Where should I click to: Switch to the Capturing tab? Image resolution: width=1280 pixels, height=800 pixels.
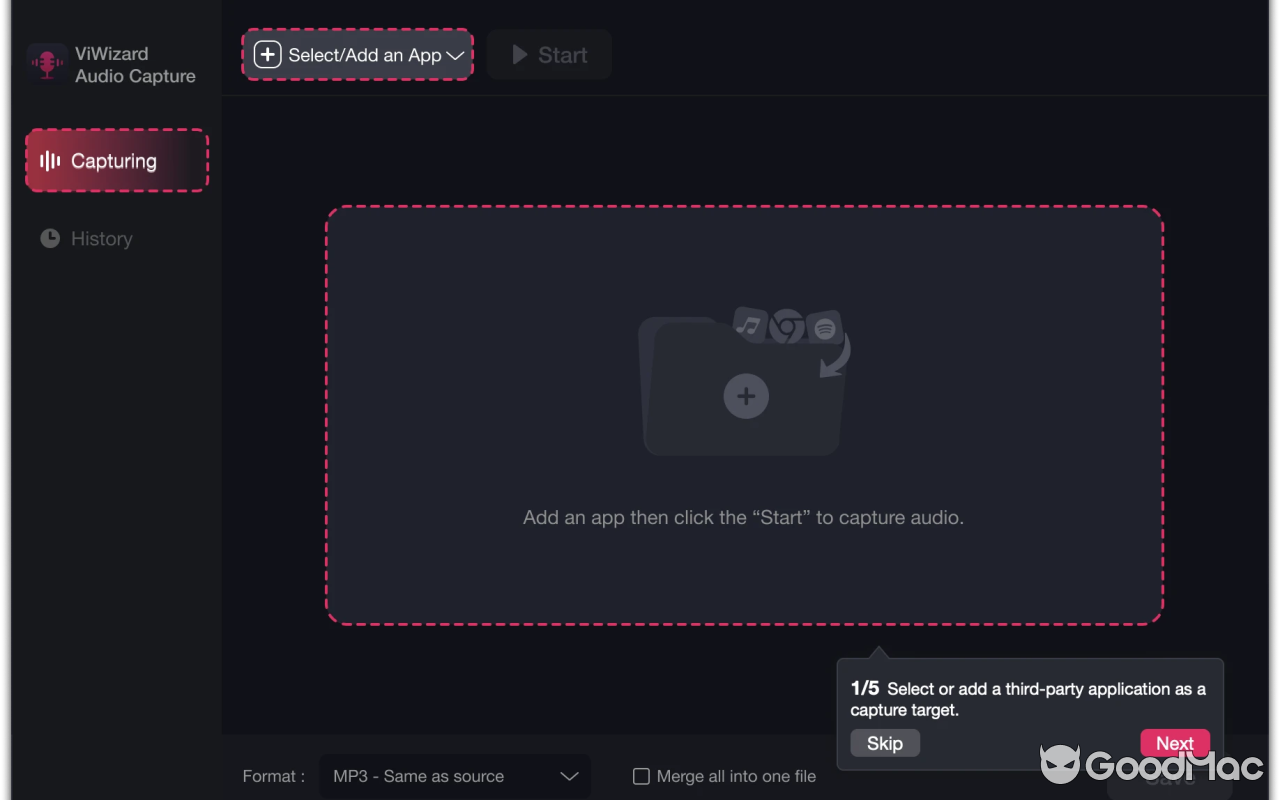114,160
